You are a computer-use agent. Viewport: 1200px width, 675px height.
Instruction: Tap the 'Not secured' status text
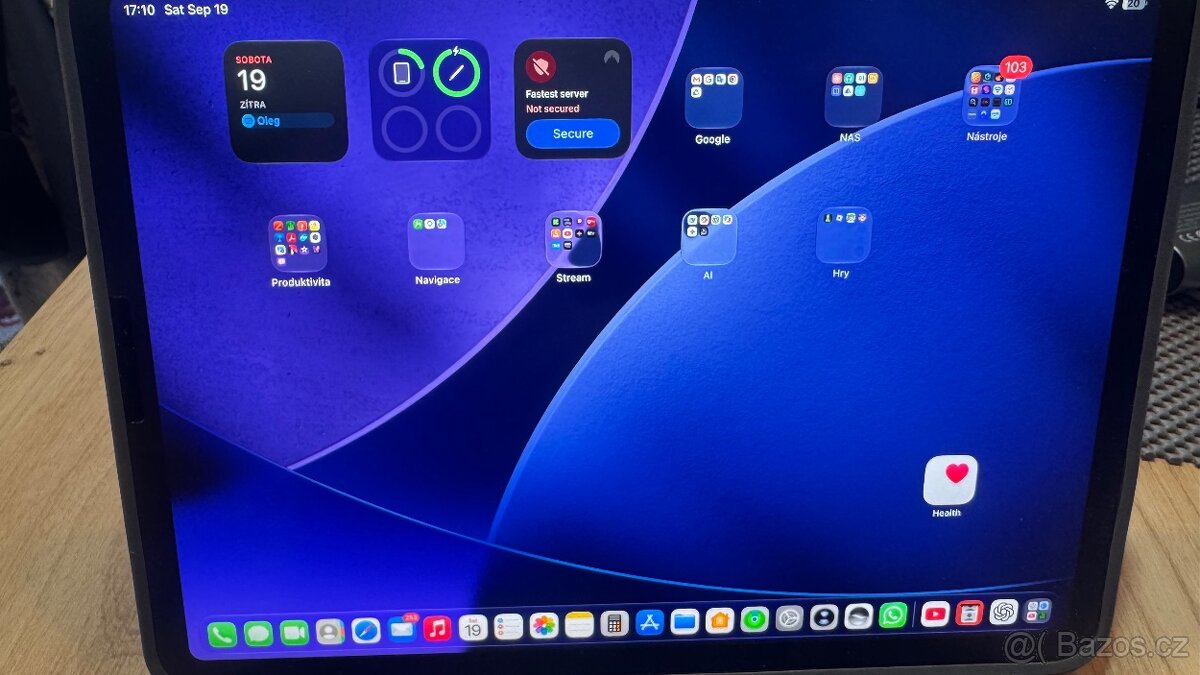(552, 109)
